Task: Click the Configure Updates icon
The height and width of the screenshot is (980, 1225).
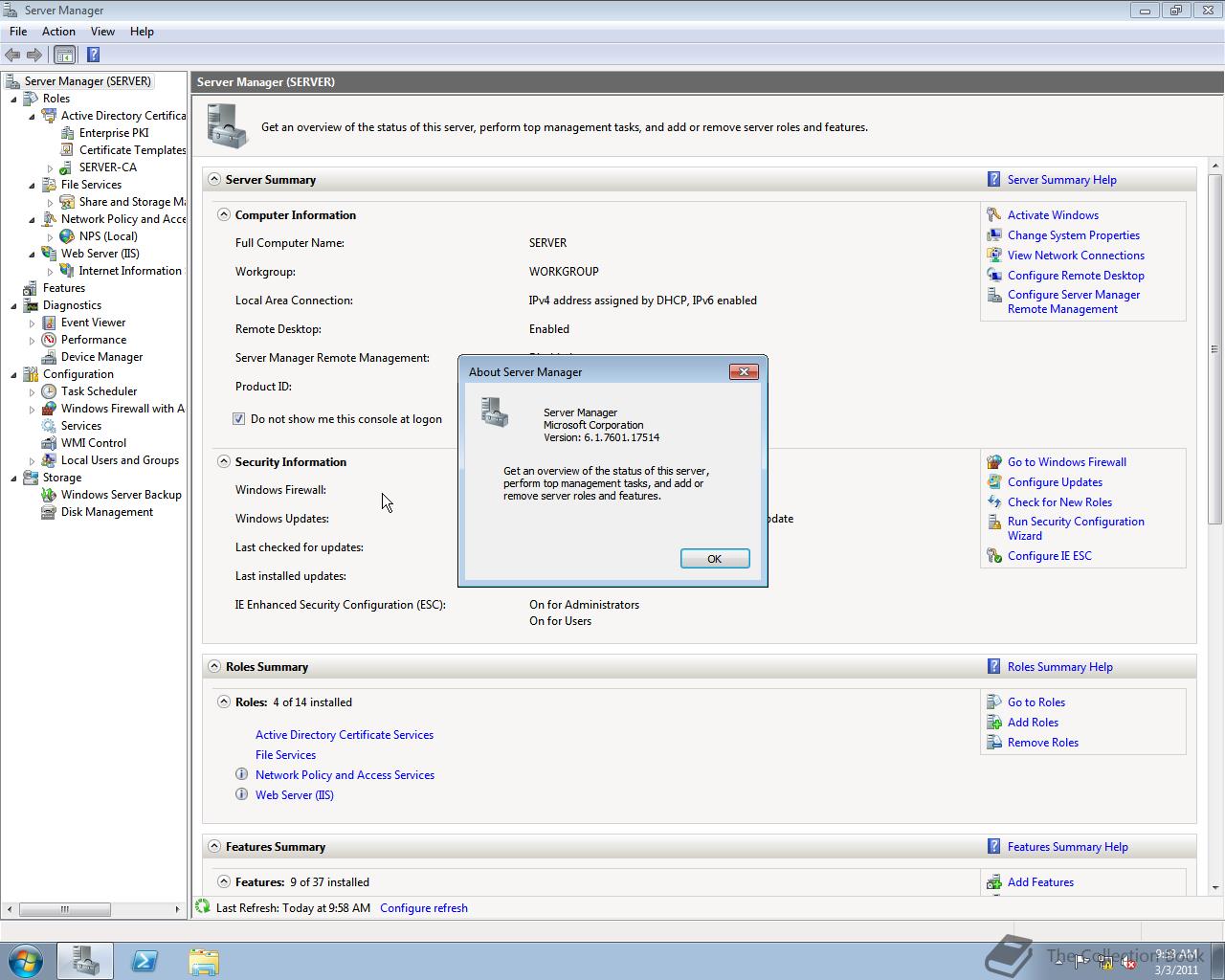Action: [x=994, y=482]
